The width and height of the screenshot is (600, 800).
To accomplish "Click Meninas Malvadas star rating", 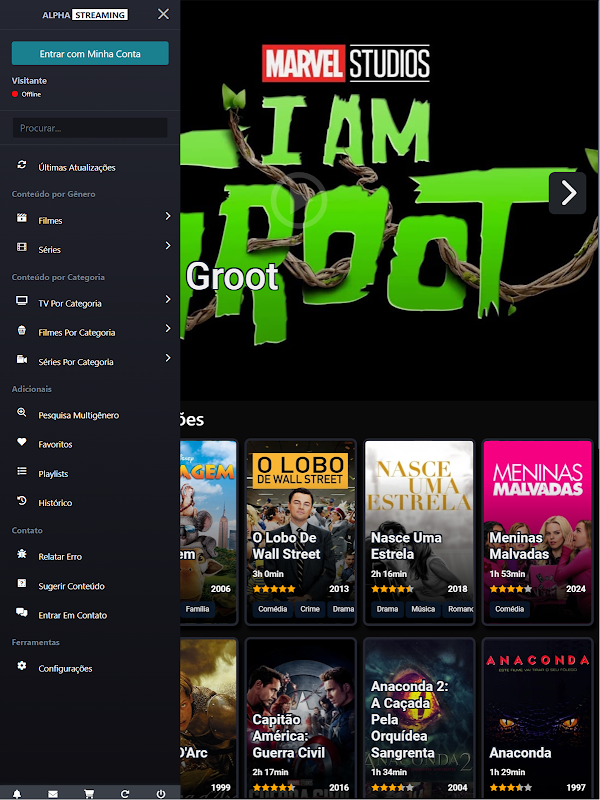I will tap(511, 589).
